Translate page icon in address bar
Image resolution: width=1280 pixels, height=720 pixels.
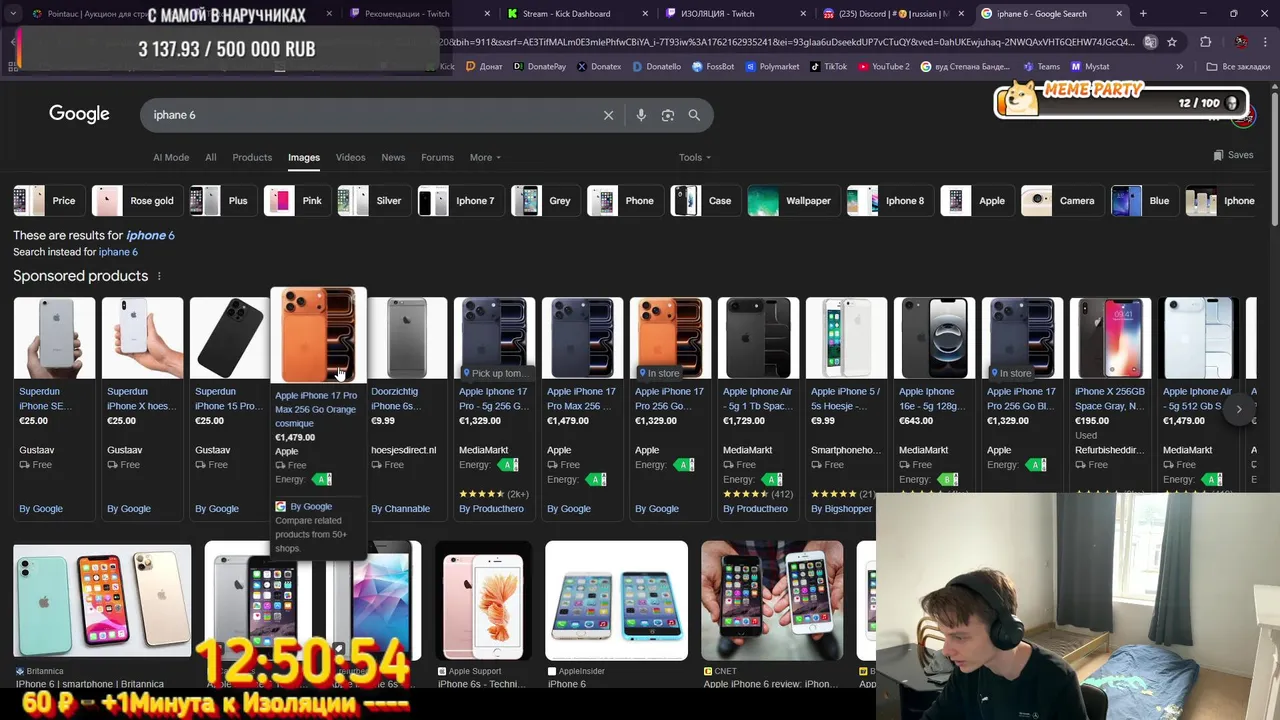(1151, 42)
